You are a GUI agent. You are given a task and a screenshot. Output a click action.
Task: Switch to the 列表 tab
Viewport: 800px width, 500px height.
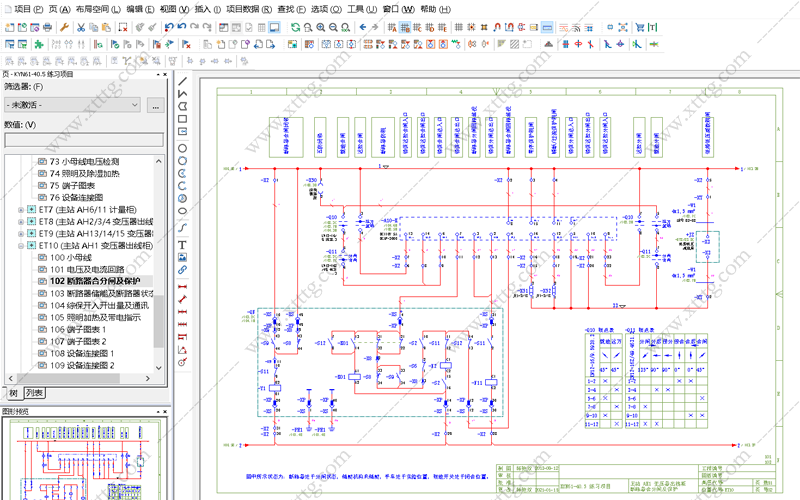(x=35, y=393)
